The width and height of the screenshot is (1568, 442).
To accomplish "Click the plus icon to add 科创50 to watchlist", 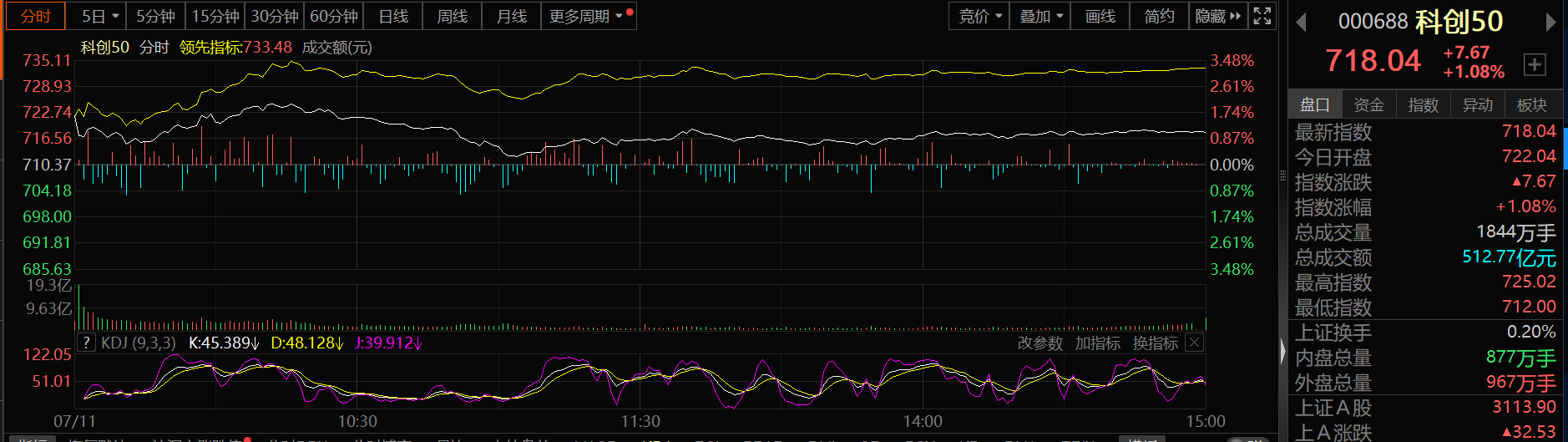I will point(1535,64).
